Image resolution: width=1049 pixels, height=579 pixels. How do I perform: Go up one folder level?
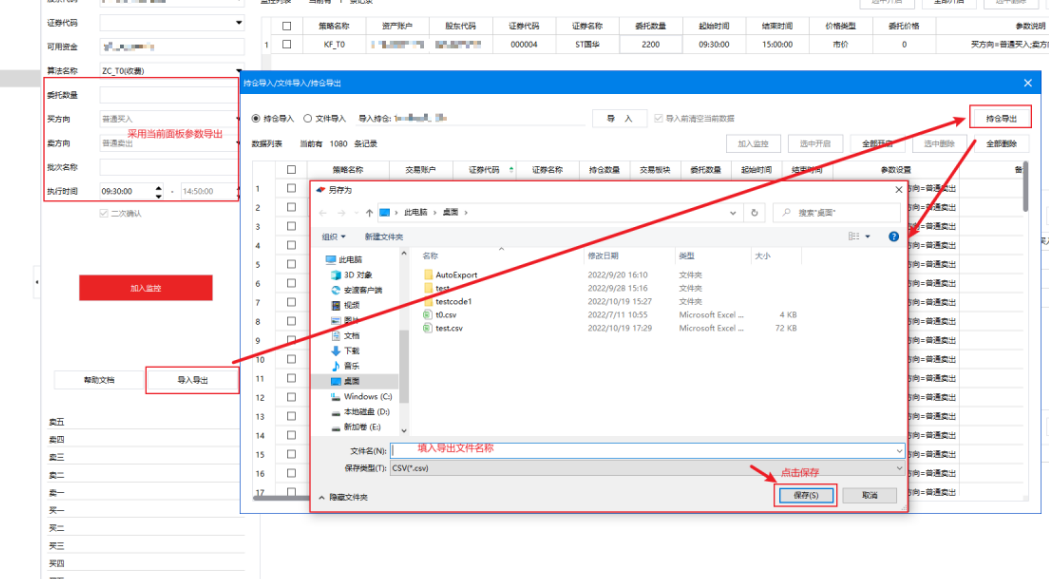pyautogui.click(x=369, y=213)
